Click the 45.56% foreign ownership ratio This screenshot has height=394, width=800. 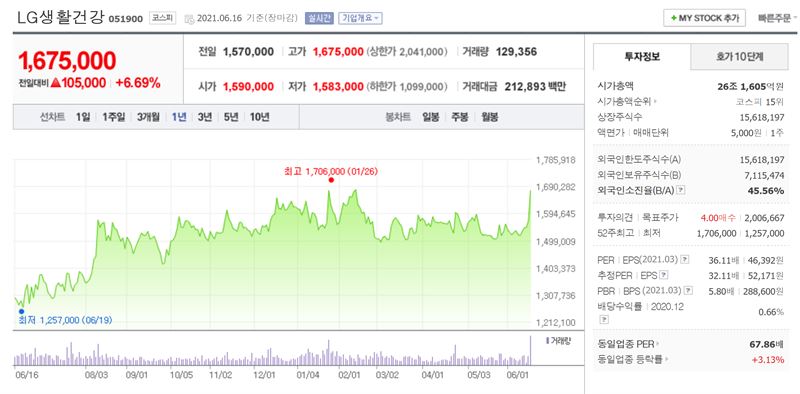(x=767, y=190)
